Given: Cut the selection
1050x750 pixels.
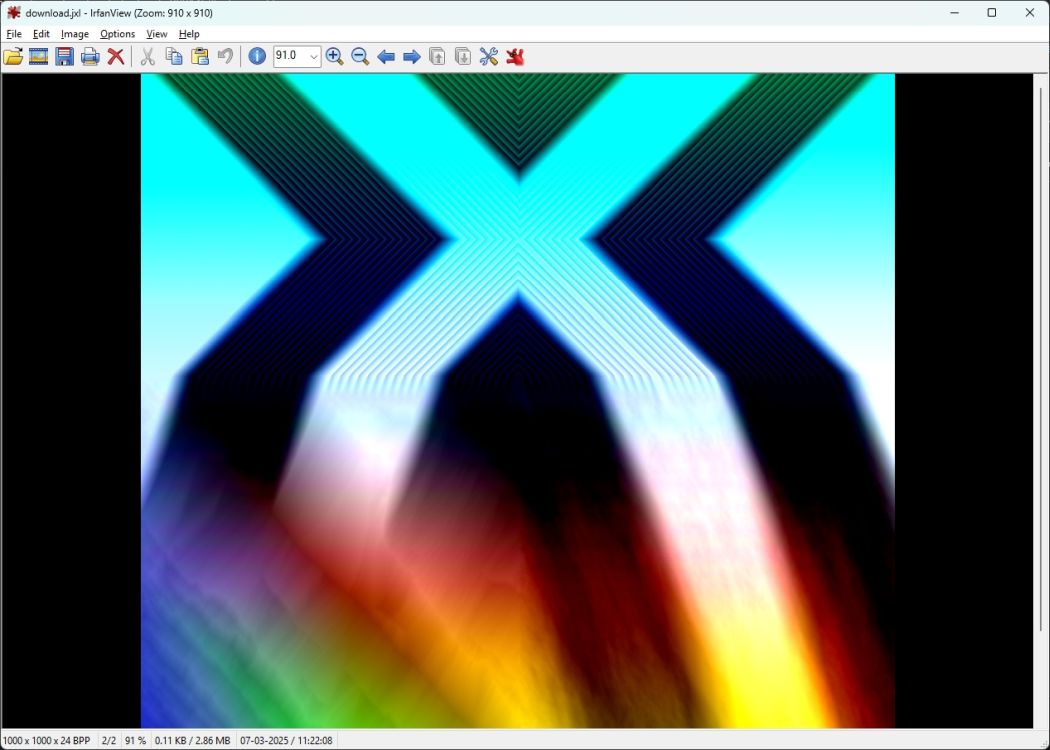Looking at the screenshot, I should tap(147, 57).
